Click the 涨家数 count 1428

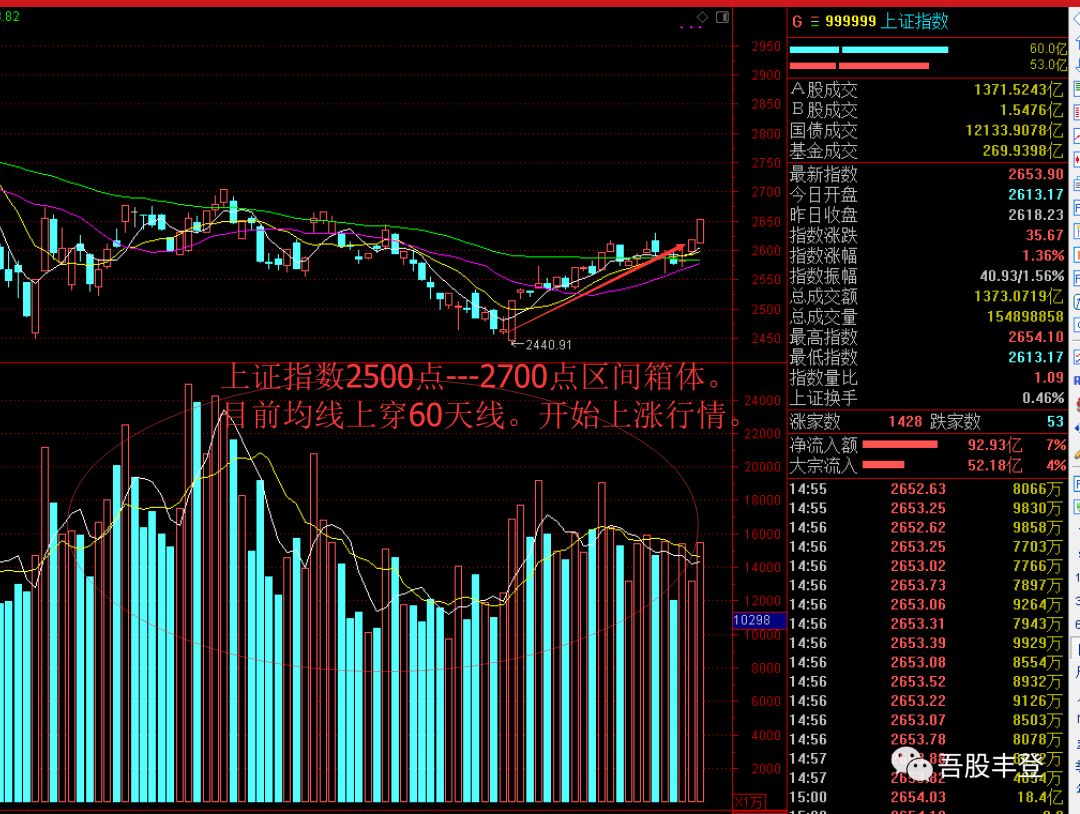click(904, 422)
